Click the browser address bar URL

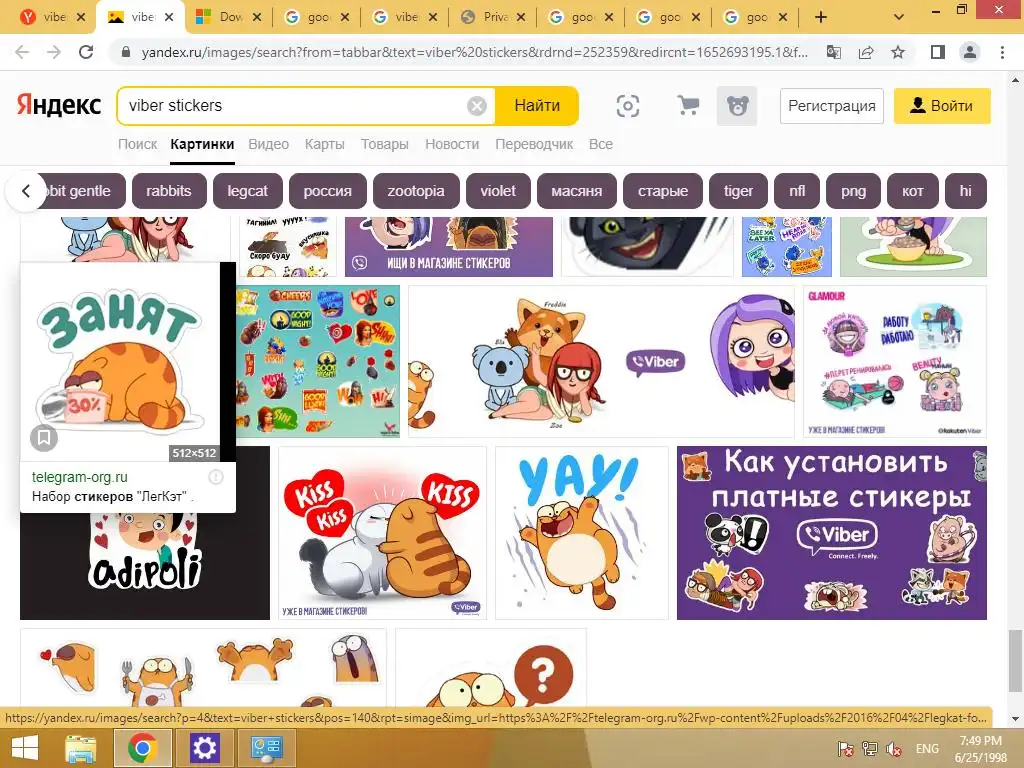tap(475, 52)
